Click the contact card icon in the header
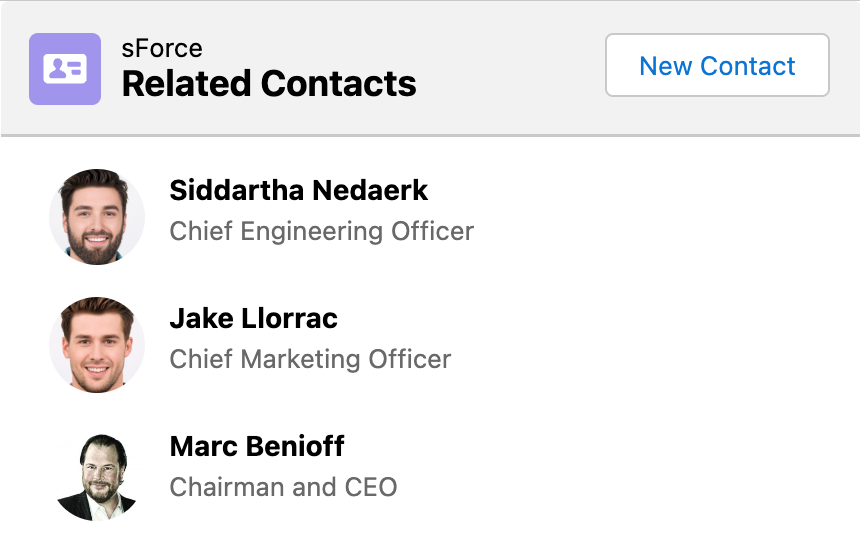 (65, 69)
